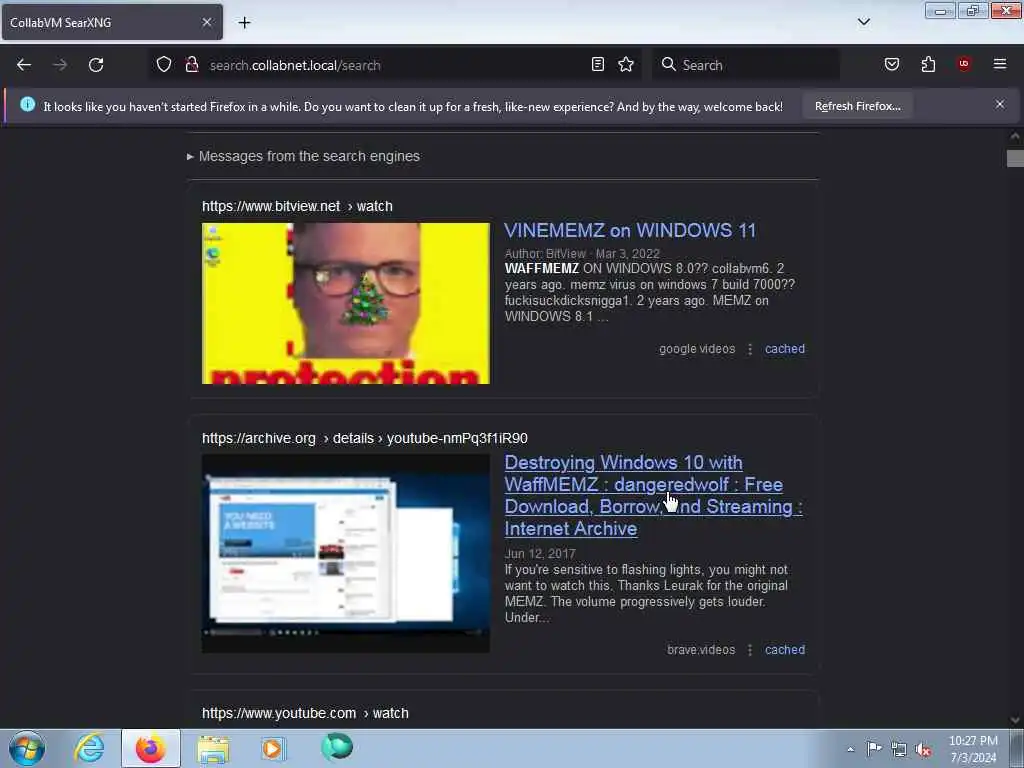Open network status tray icon
Screen dimensions: 1024x768
pyautogui.click(x=899, y=750)
